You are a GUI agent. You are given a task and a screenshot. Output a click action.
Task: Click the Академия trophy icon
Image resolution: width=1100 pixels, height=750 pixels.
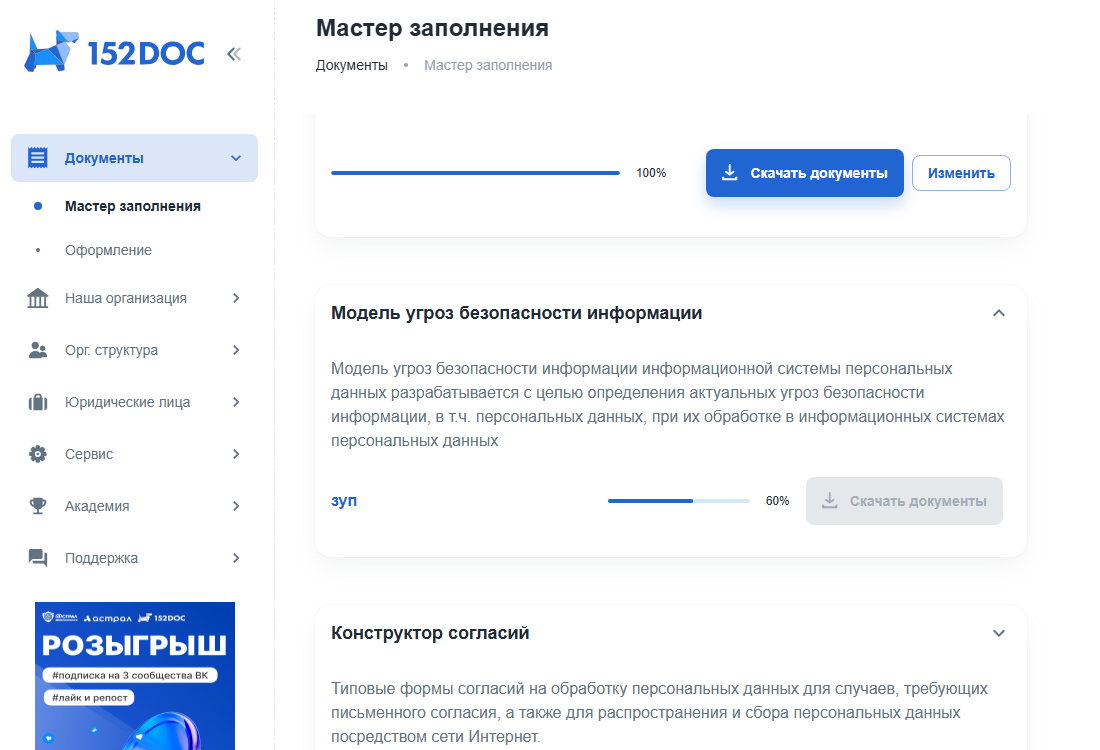[x=38, y=506]
